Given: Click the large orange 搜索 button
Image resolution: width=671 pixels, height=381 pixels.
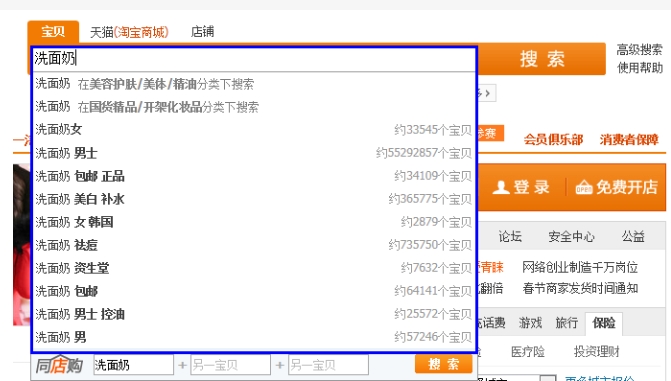Looking at the screenshot, I should (541, 59).
